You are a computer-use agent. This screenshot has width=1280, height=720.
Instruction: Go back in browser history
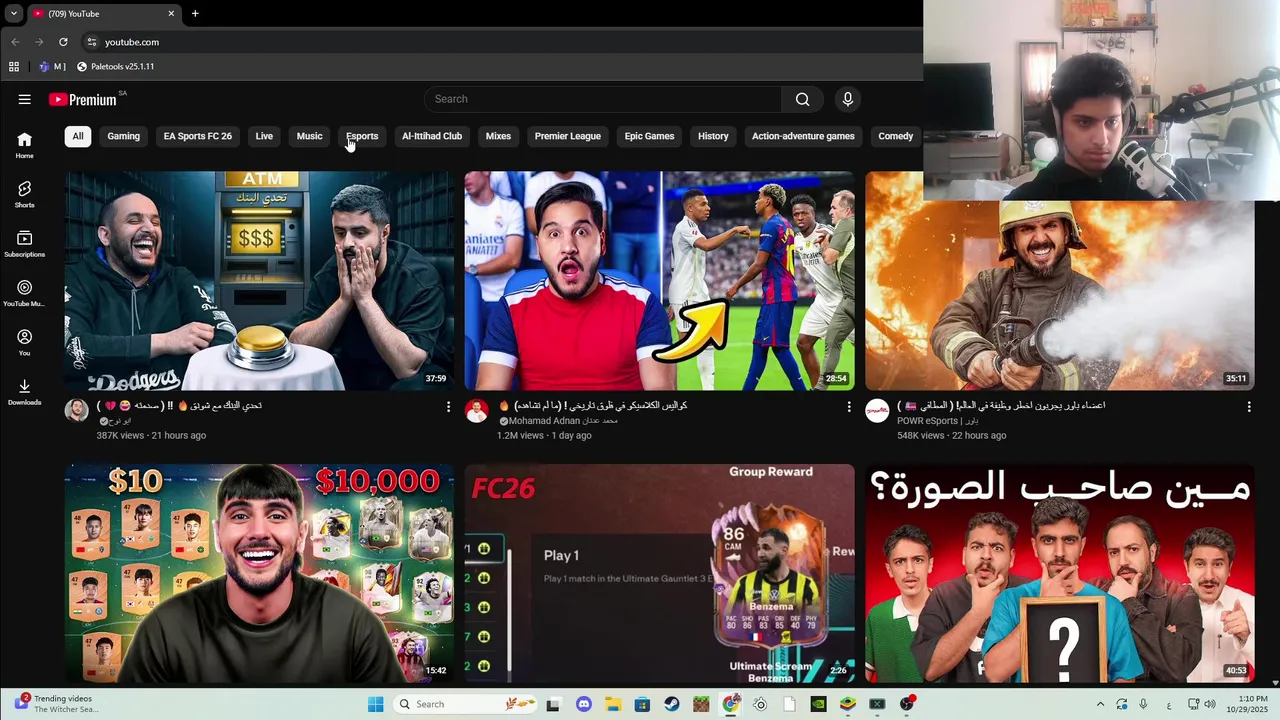[15, 42]
